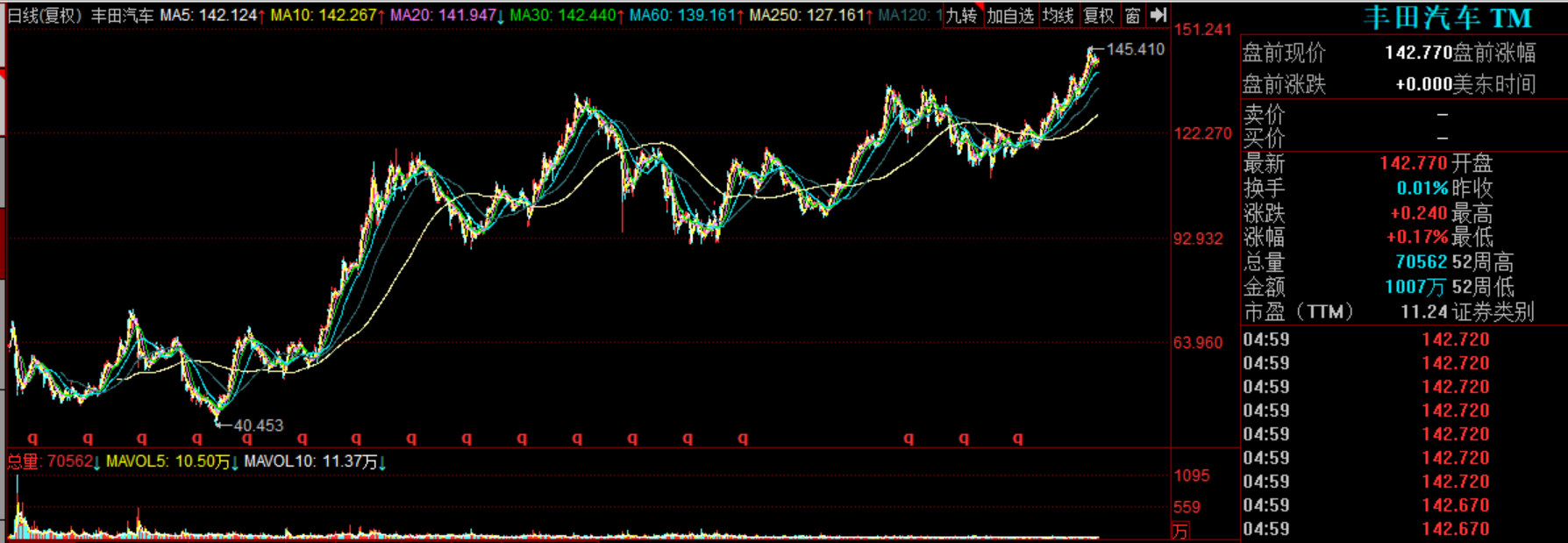Screen dimensions: 1568x543
Task: Open the 复权 adjustment button in toolbar
Action: point(1098,15)
